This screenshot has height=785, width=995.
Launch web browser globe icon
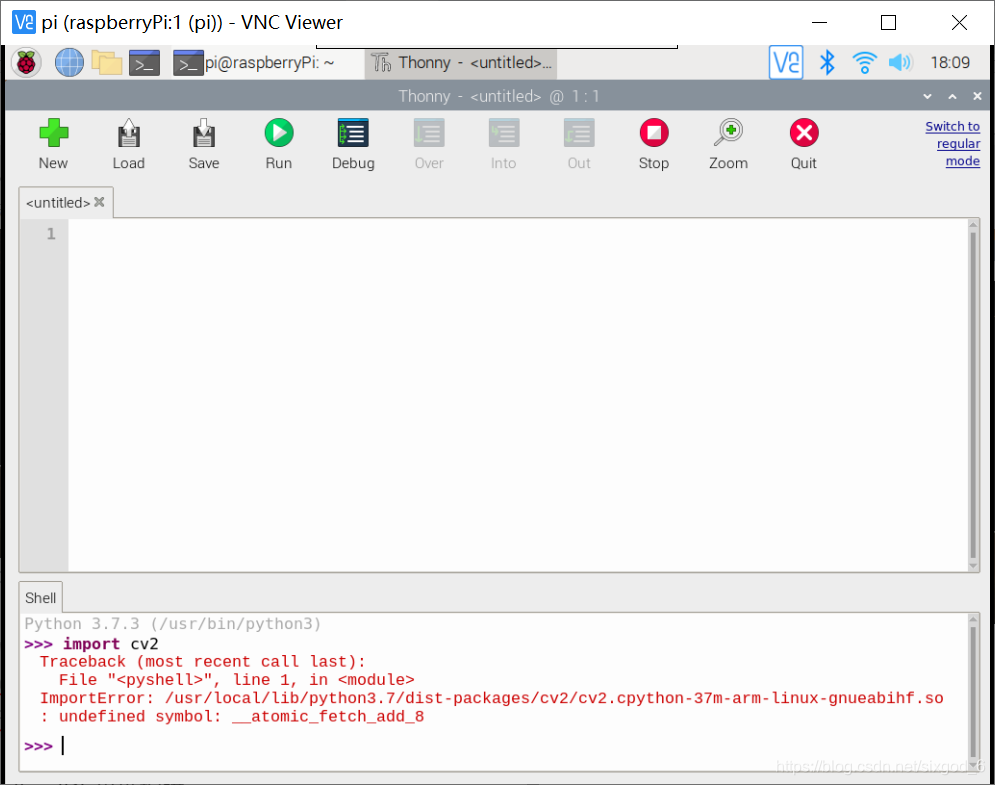click(69, 63)
